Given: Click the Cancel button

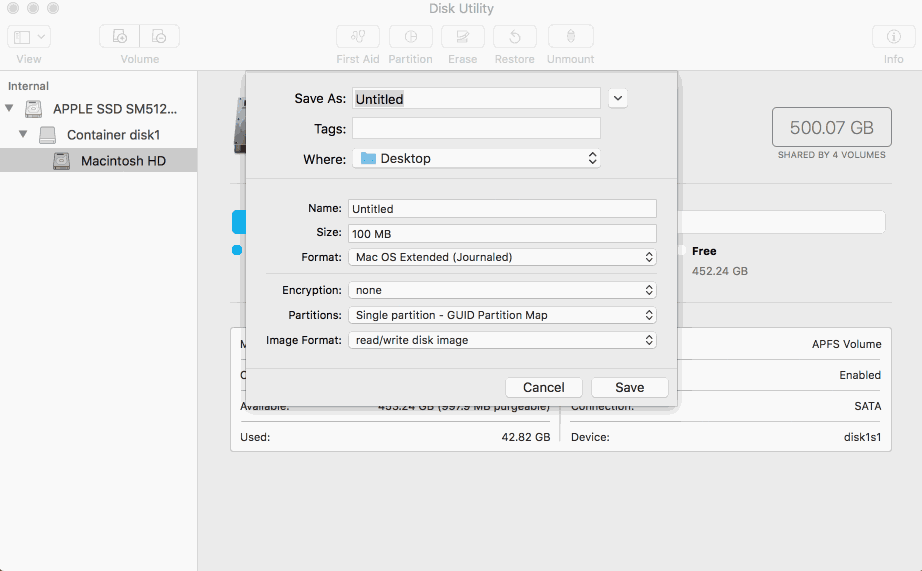Looking at the screenshot, I should tap(544, 388).
